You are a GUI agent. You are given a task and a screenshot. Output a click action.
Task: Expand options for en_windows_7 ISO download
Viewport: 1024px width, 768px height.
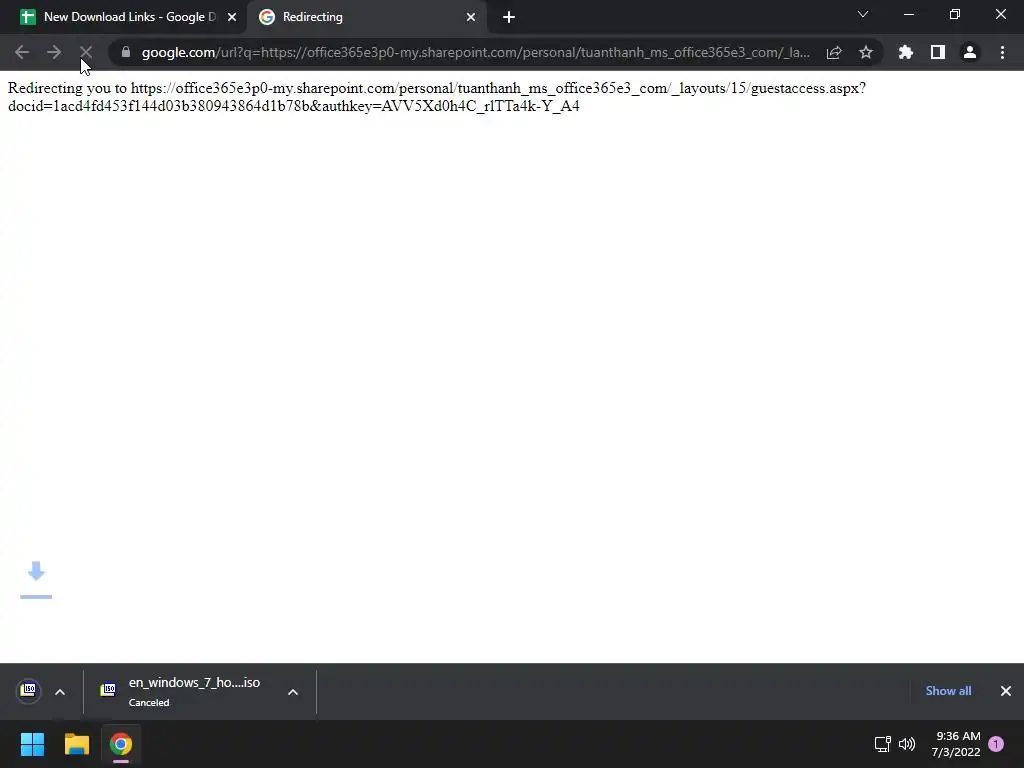click(x=293, y=692)
